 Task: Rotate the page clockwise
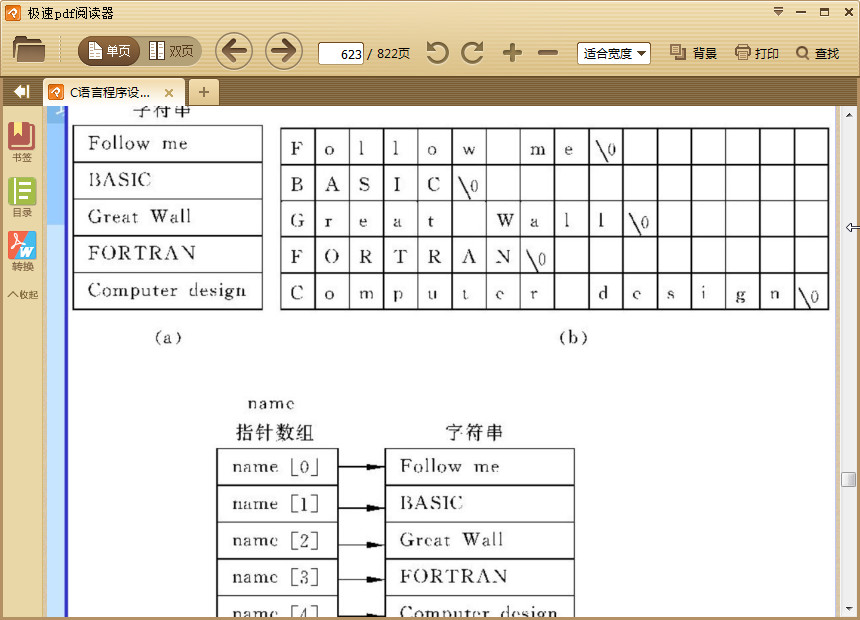[472, 53]
